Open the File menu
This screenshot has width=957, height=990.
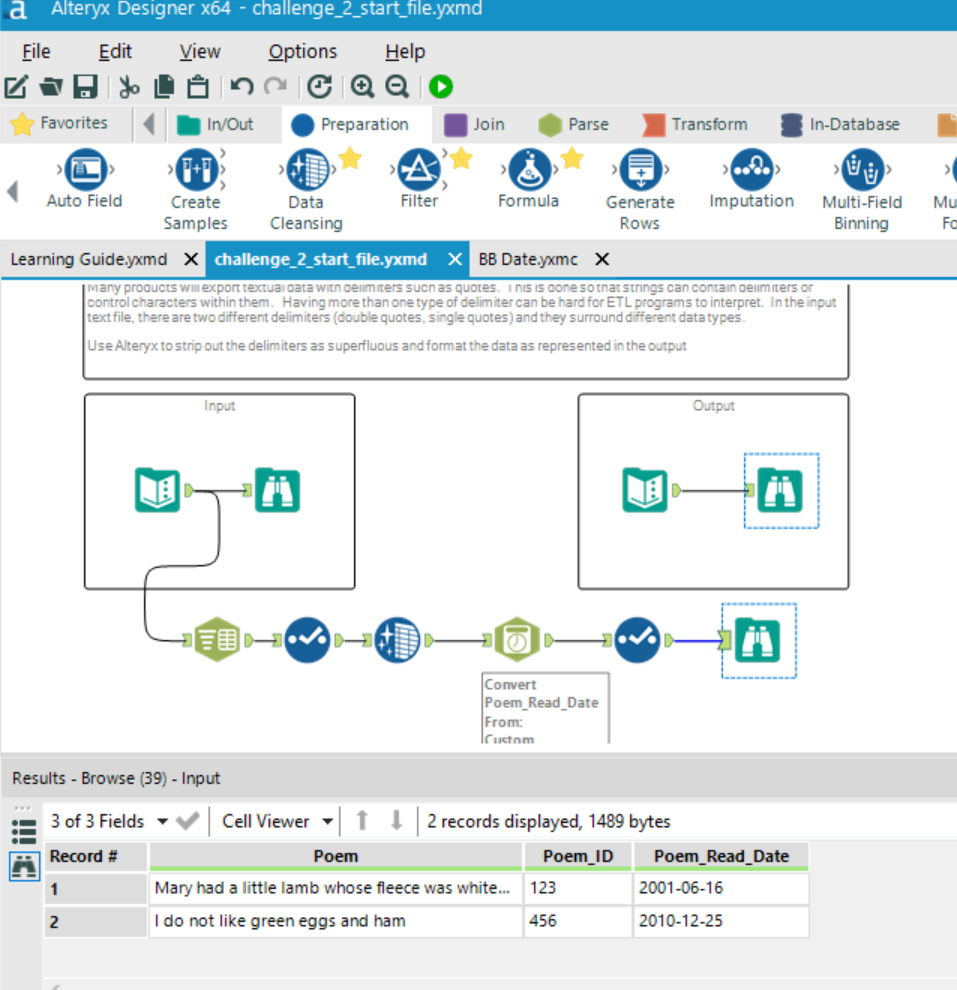pos(36,51)
